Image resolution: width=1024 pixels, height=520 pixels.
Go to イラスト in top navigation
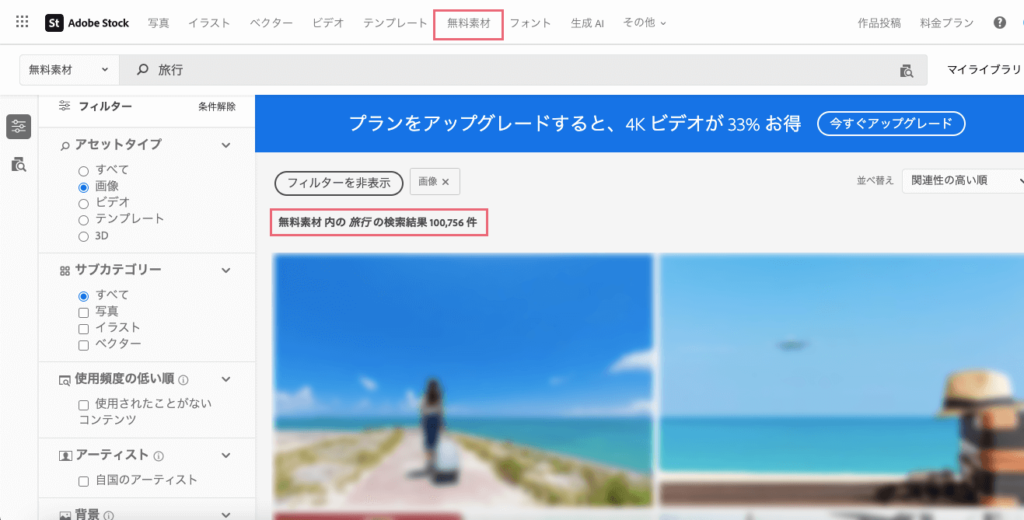tap(209, 23)
